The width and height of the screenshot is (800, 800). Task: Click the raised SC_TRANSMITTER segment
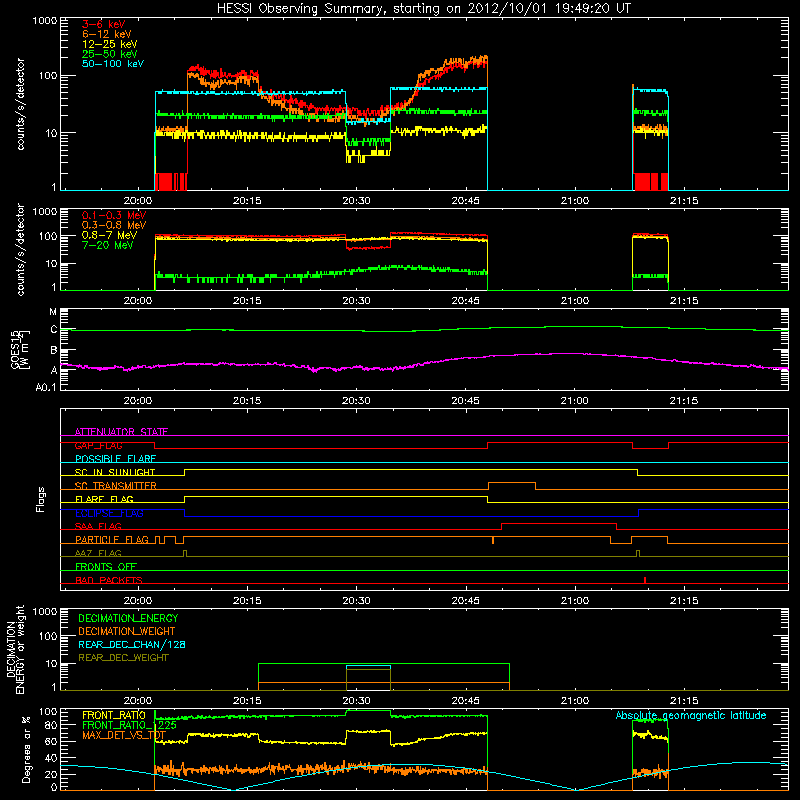coord(512,483)
